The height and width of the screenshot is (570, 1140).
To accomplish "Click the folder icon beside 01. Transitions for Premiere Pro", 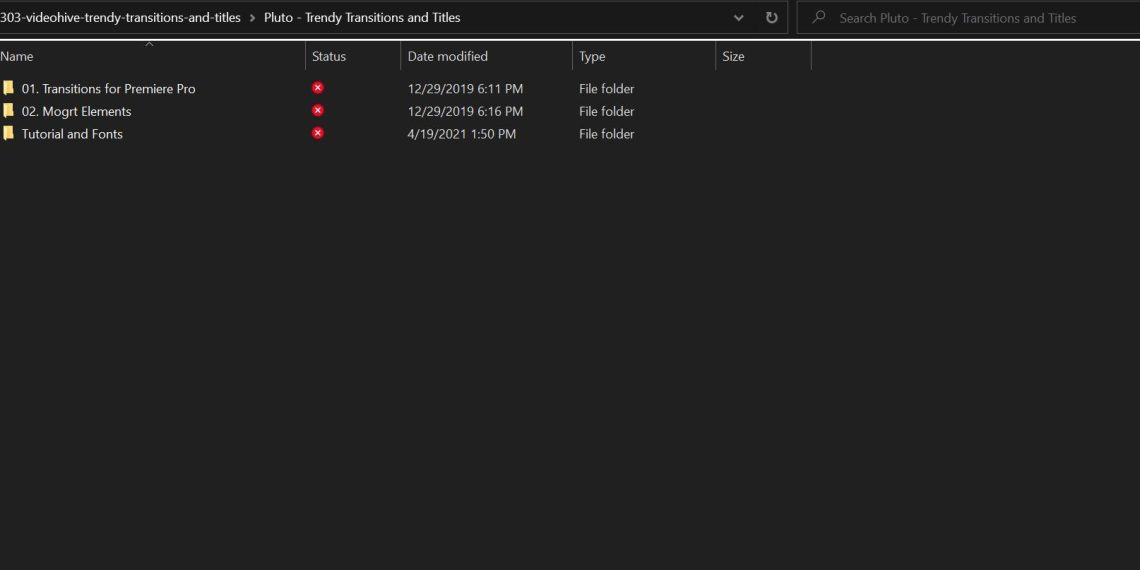I will [8, 88].
